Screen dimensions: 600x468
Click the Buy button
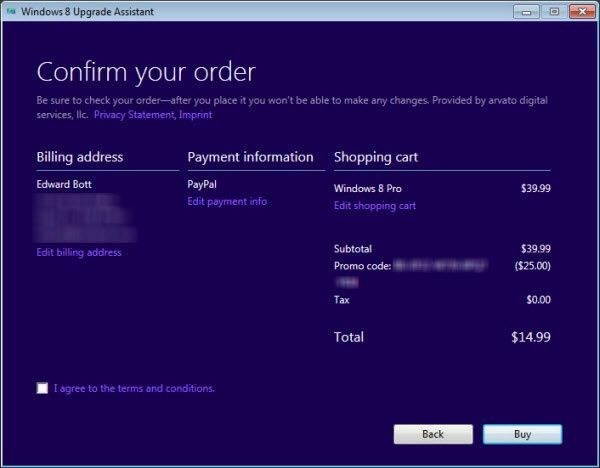pos(522,434)
